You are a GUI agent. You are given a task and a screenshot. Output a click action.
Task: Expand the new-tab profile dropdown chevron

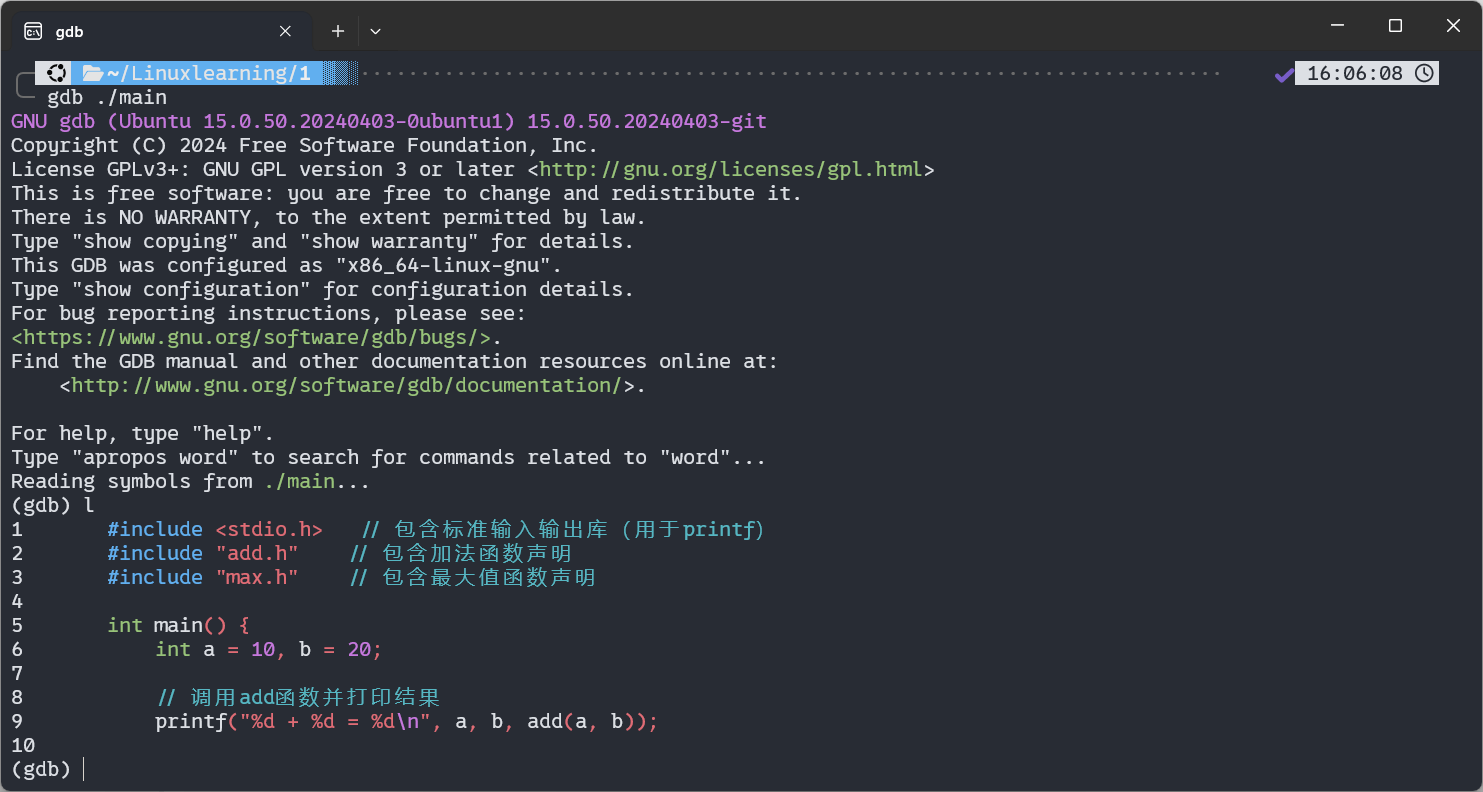click(375, 31)
